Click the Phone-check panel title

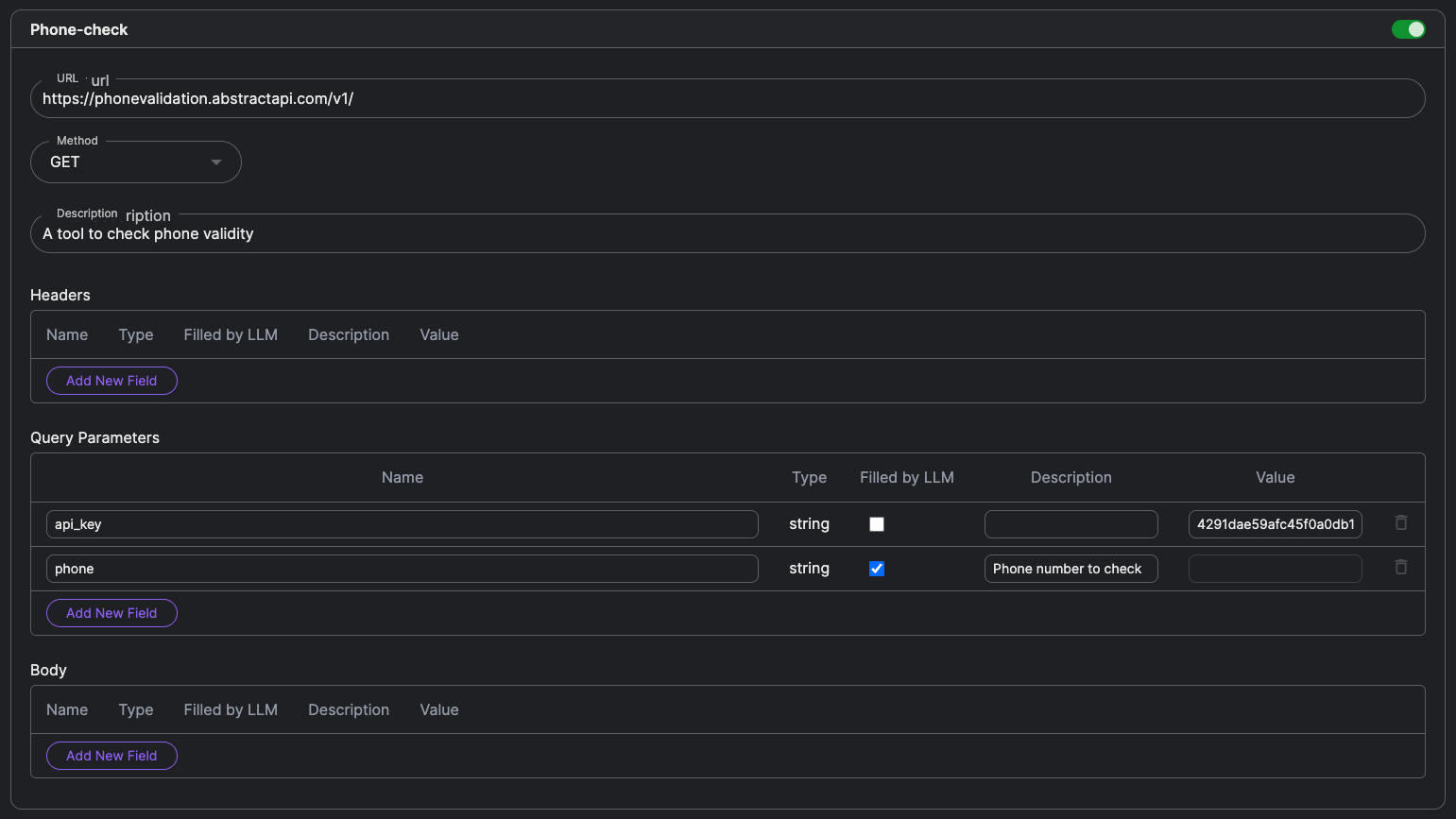coord(79,29)
